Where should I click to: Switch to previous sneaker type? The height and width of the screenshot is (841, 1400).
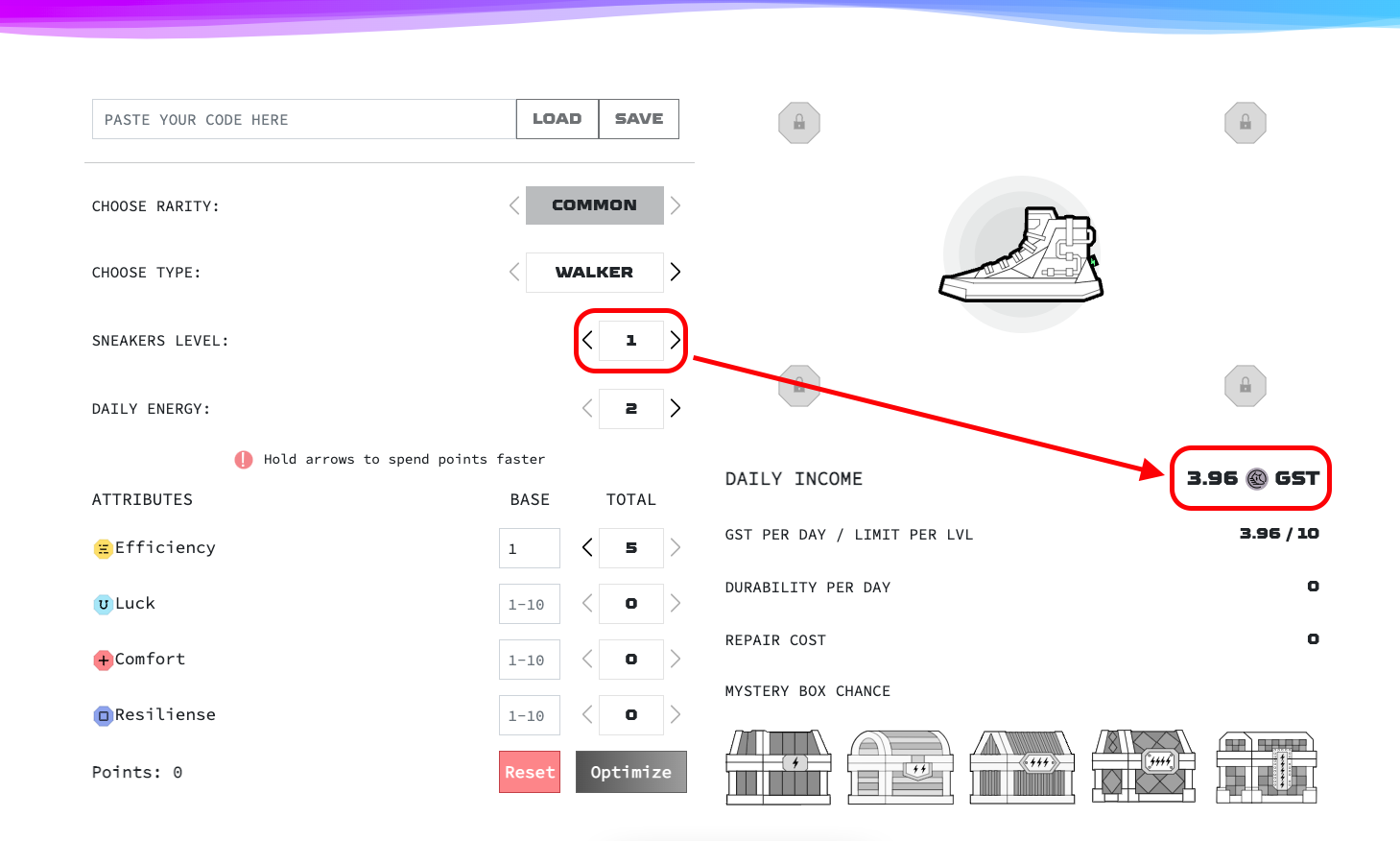coord(514,272)
